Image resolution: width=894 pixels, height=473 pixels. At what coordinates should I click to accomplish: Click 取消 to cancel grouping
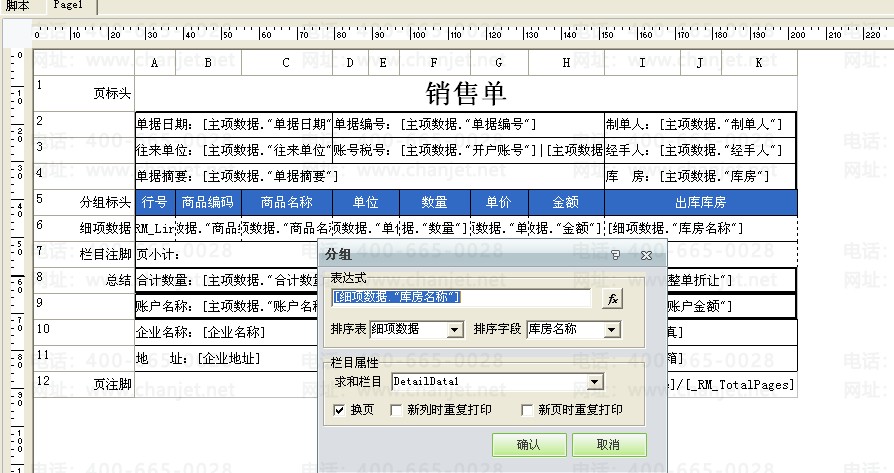[x=608, y=445]
